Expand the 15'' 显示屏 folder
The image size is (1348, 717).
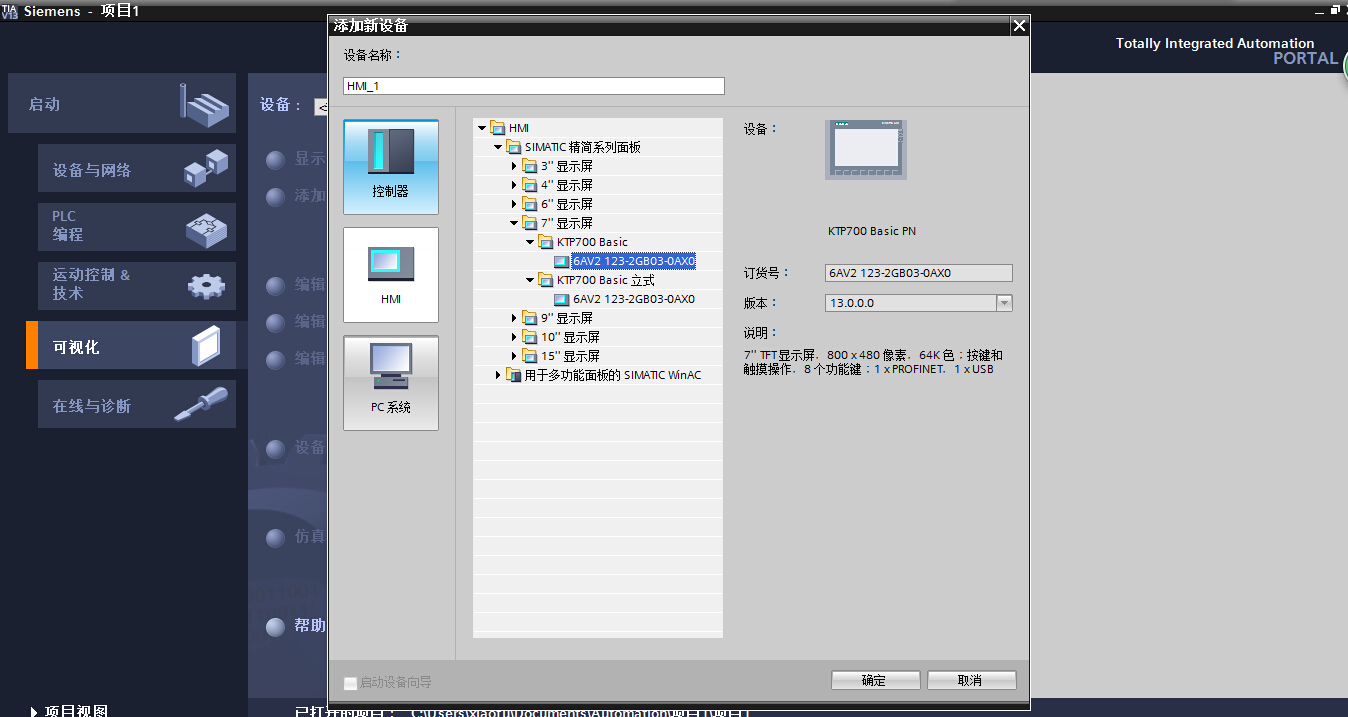[x=514, y=356]
